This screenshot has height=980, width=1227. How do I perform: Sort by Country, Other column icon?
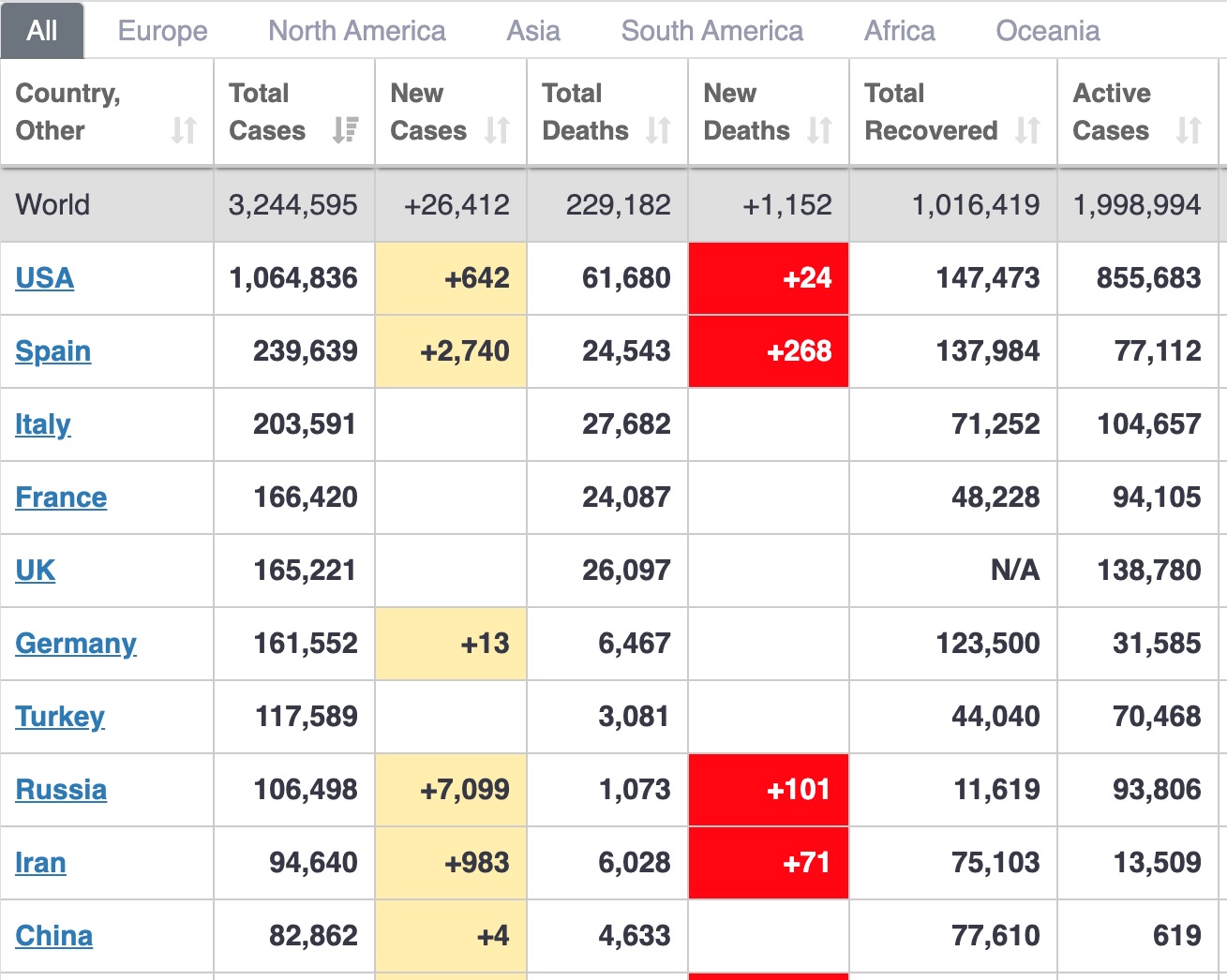tap(184, 130)
